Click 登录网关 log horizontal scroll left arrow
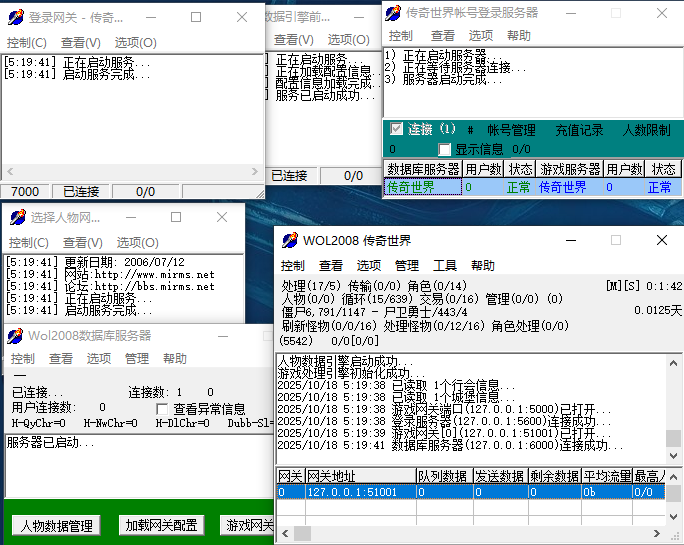The width and height of the screenshot is (684, 545). pos(10,171)
